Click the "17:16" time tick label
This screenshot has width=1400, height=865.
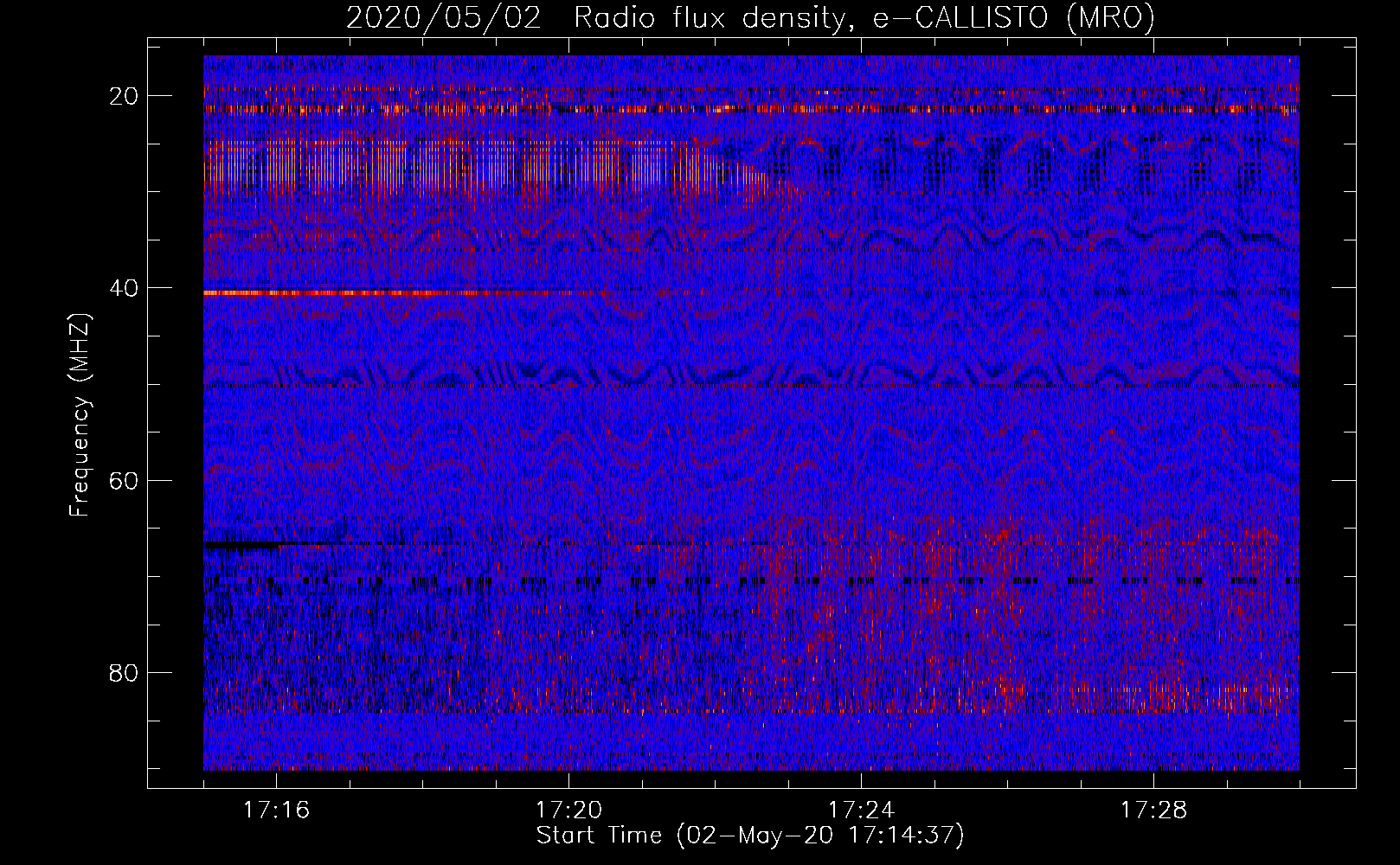pyautogui.click(x=277, y=811)
